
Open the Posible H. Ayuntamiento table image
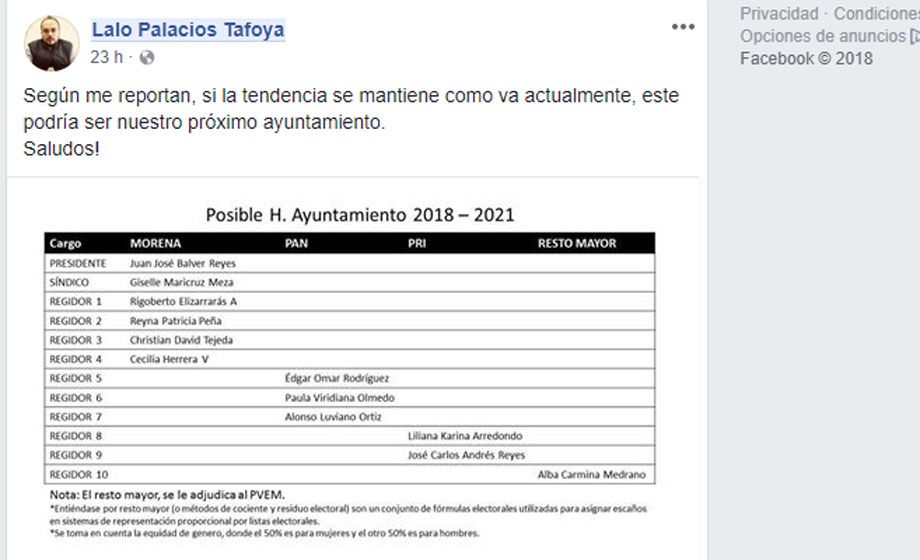pyautogui.click(x=350, y=370)
